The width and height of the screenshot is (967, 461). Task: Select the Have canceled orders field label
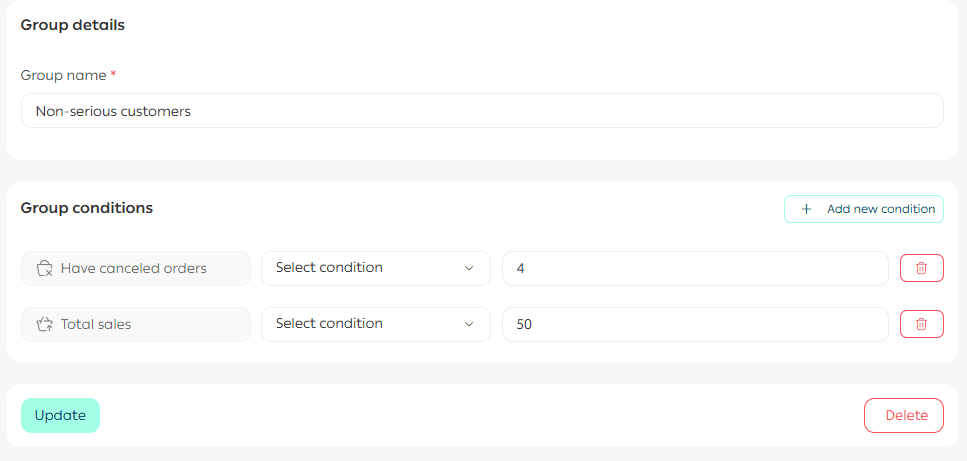point(134,268)
